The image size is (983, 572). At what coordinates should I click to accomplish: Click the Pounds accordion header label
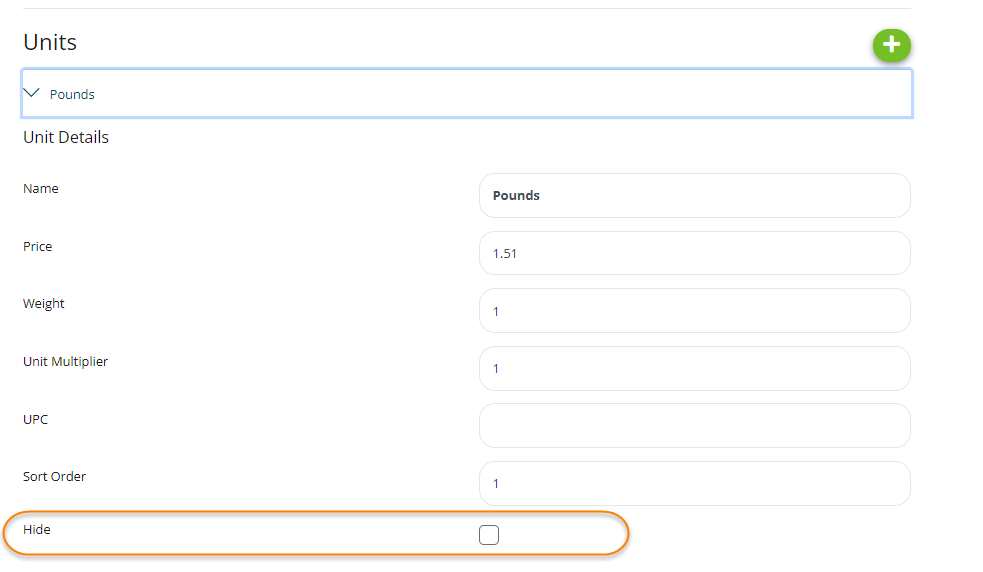(x=72, y=94)
